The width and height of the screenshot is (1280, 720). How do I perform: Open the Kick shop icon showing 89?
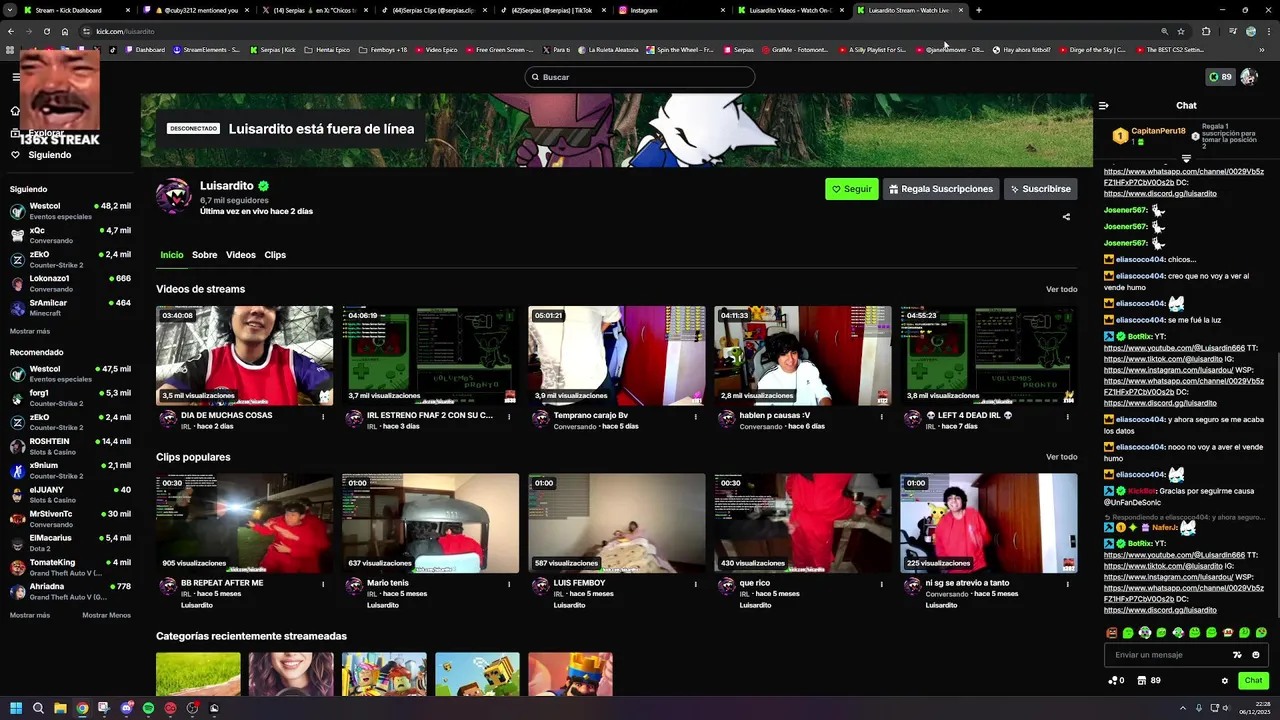pyautogui.click(x=1149, y=681)
